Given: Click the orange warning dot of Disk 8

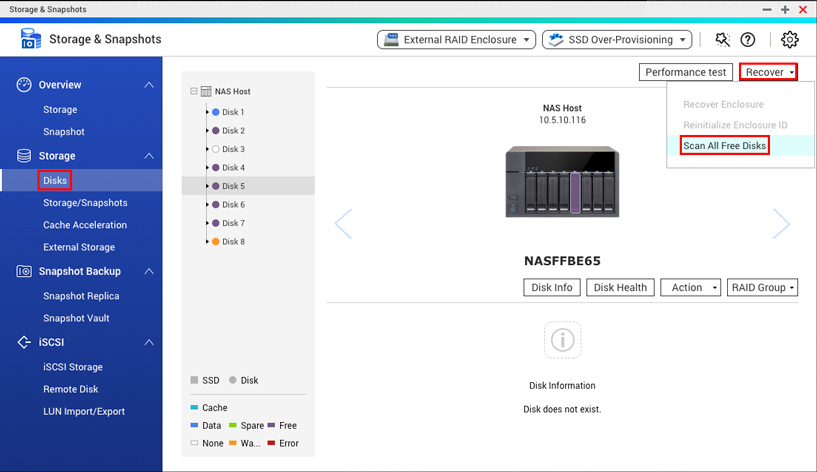Looking at the screenshot, I should 216,242.
